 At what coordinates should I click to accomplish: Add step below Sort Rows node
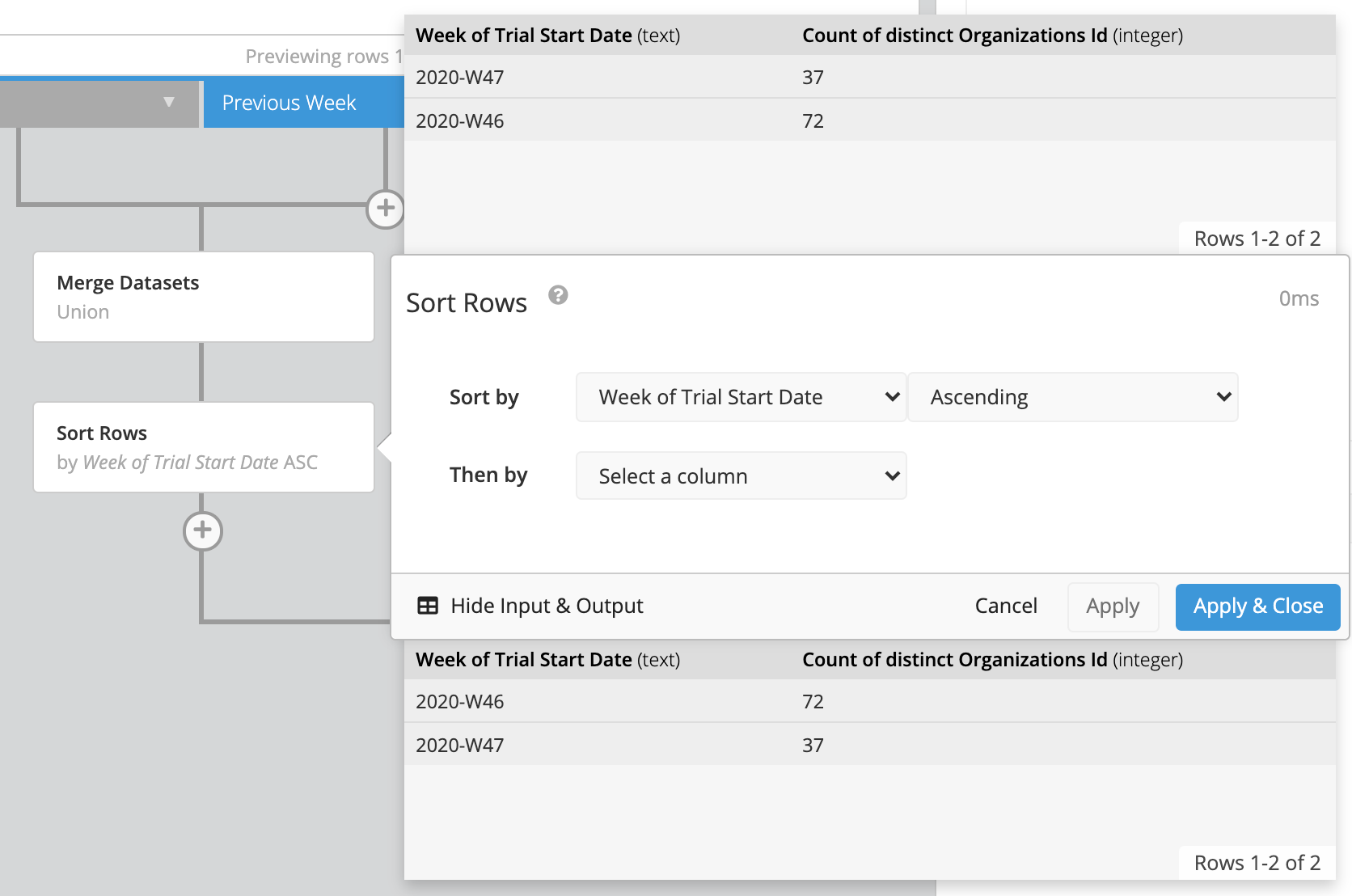tap(203, 531)
